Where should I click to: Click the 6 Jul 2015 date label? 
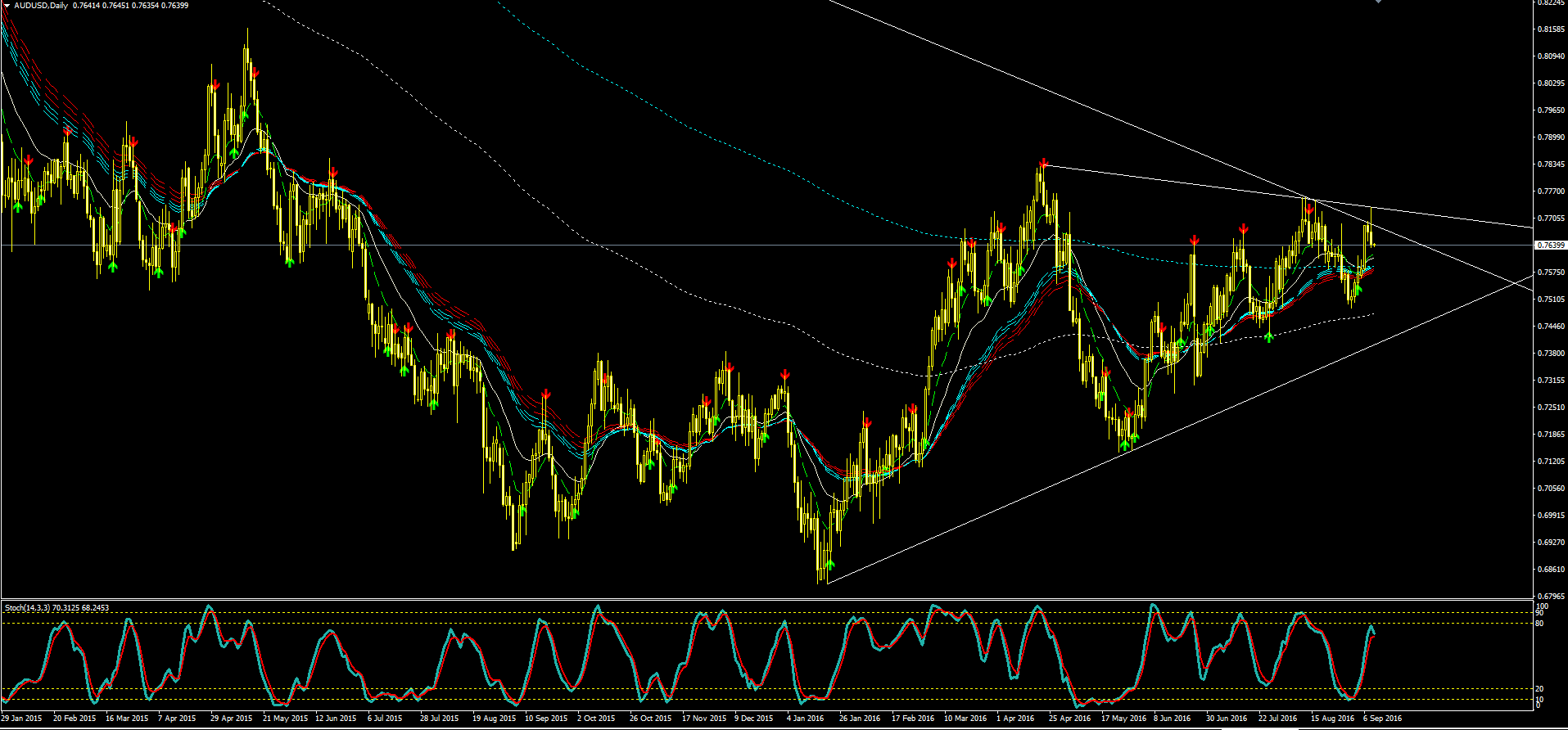(x=385, y=719)
